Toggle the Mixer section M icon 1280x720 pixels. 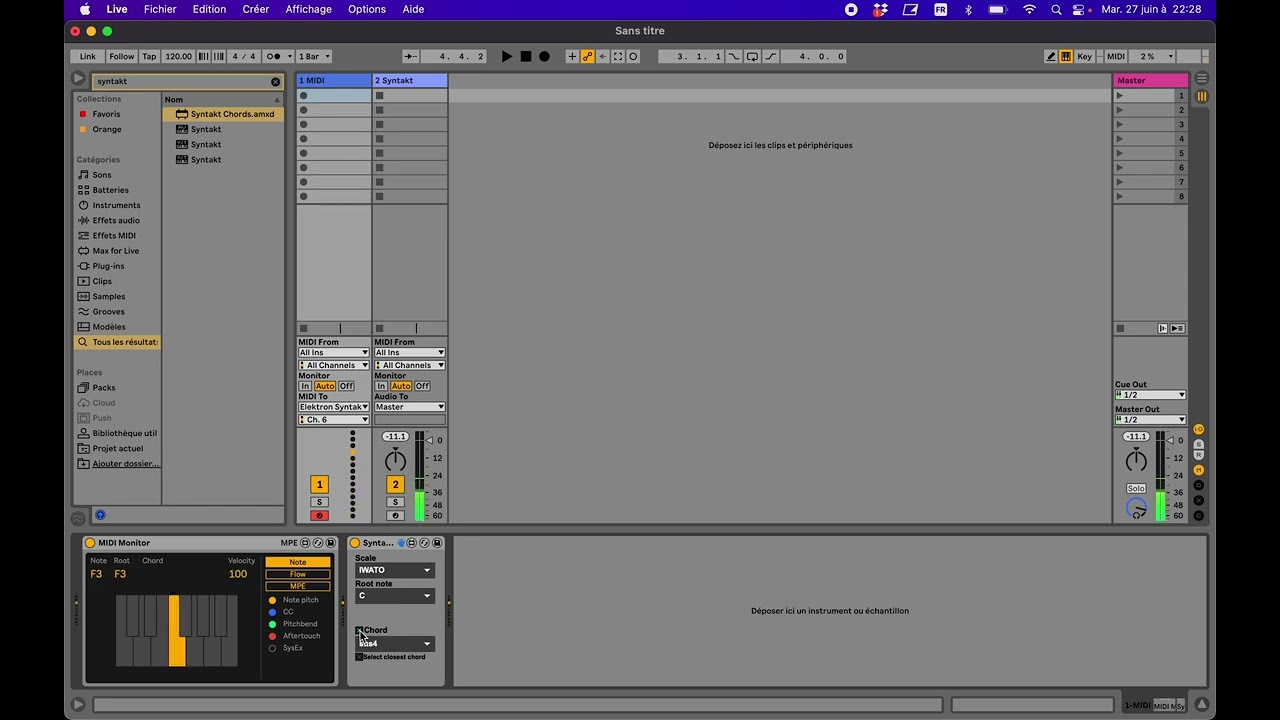[x=1198, y=470]
